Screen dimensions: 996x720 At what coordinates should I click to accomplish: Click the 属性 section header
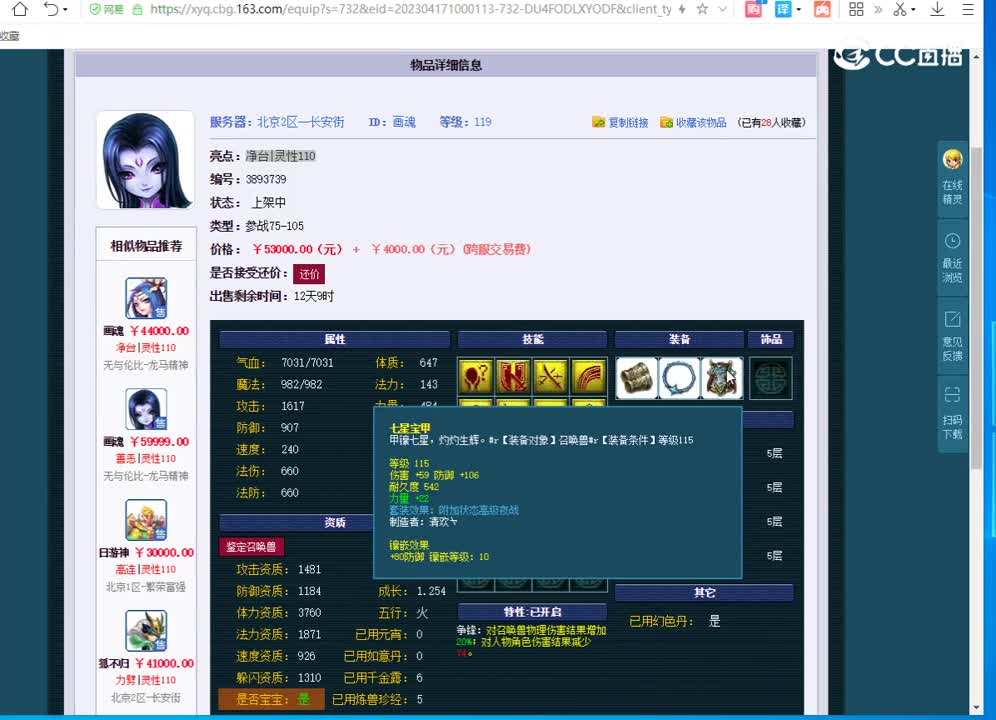(x=335, y=339)
